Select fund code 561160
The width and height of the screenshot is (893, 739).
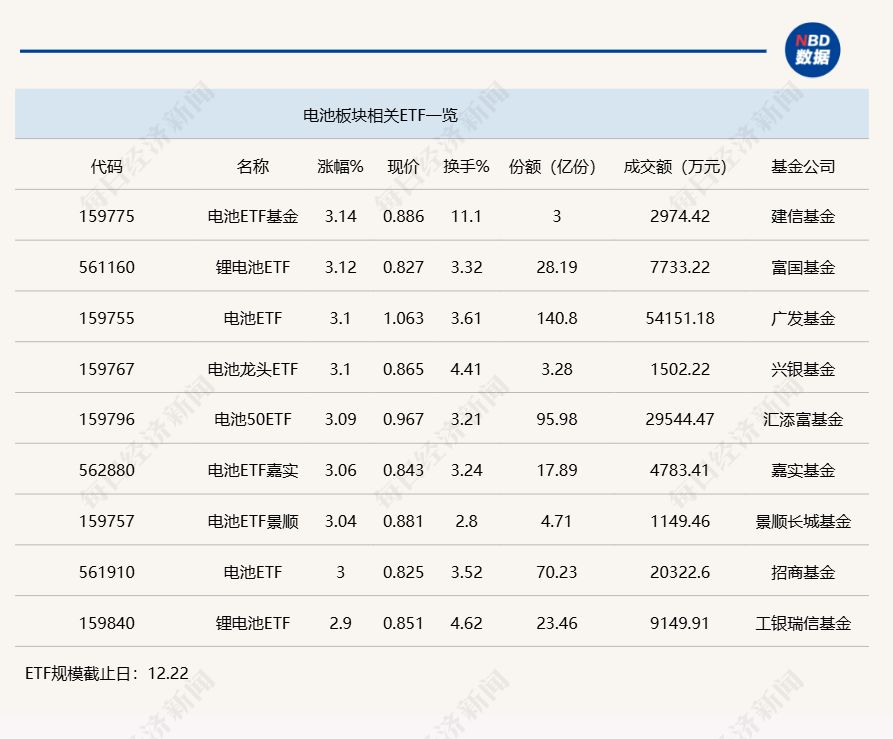point(106,267)
